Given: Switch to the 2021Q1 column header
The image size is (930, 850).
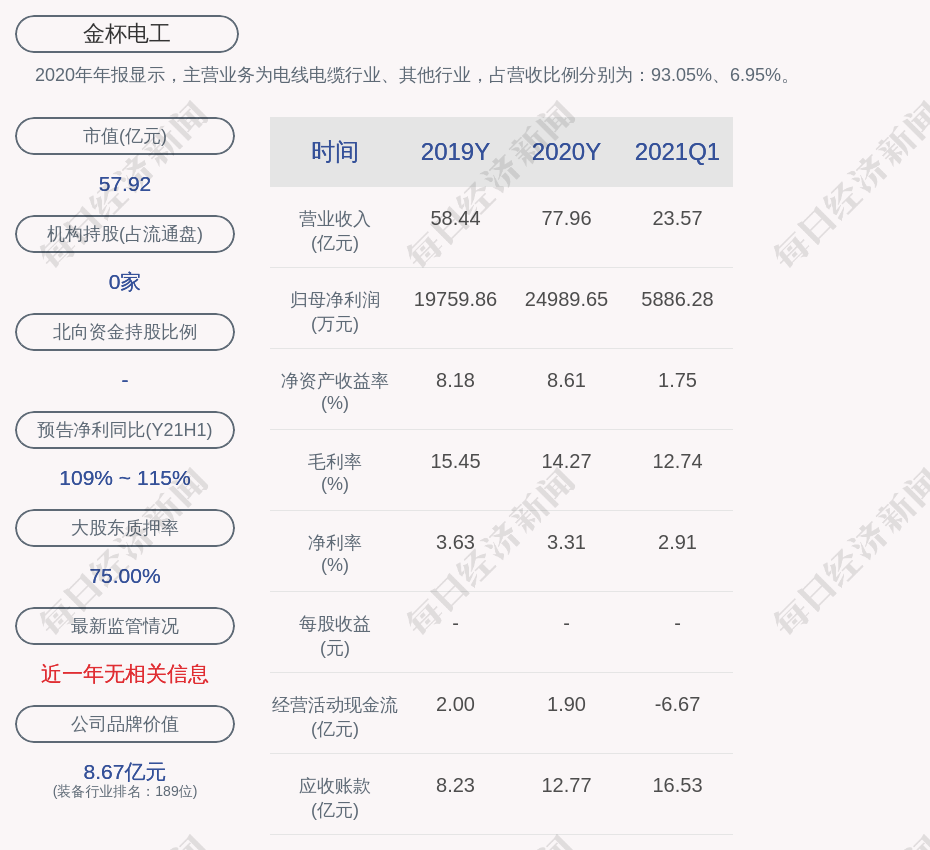Looking at the screenshot, I should tap(677, 152).
